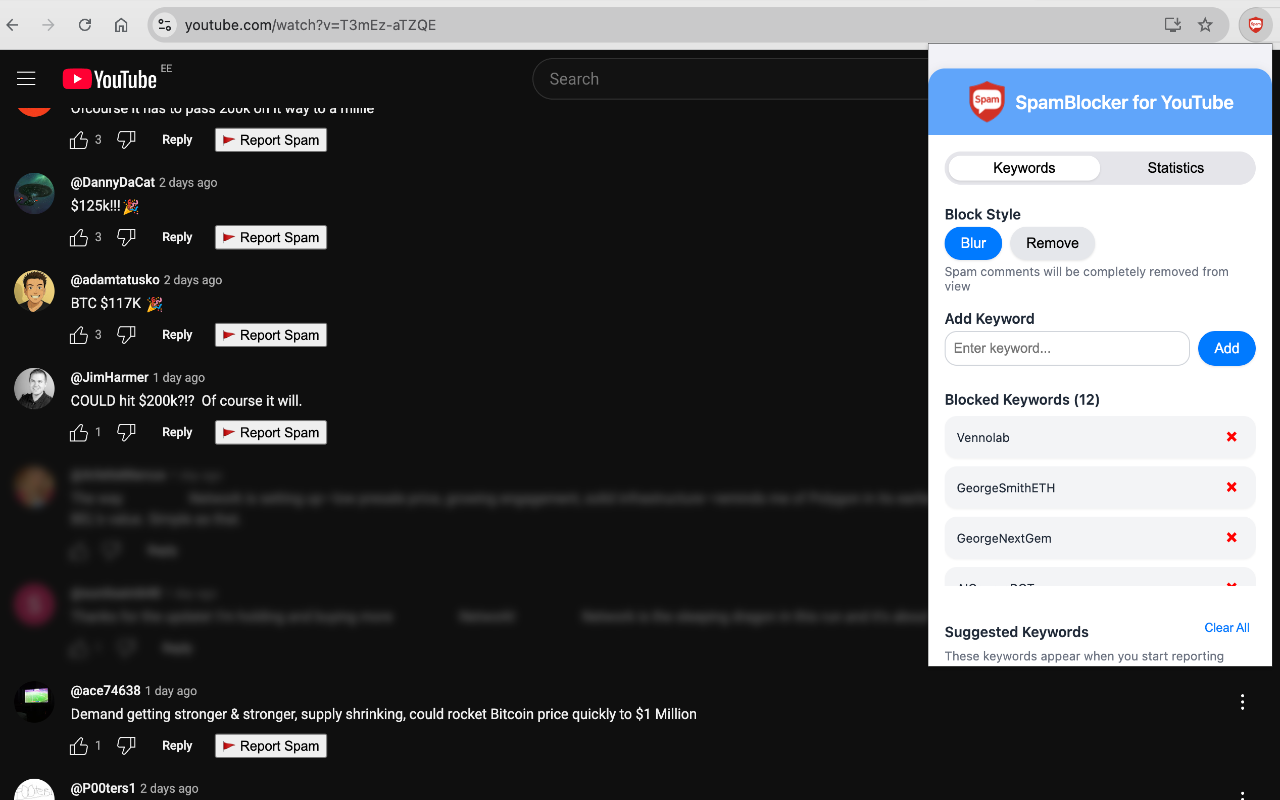Report Spam on @JimHarmer comment
The height and width of the screenshot is (800, 1280).
coord(271,433)
